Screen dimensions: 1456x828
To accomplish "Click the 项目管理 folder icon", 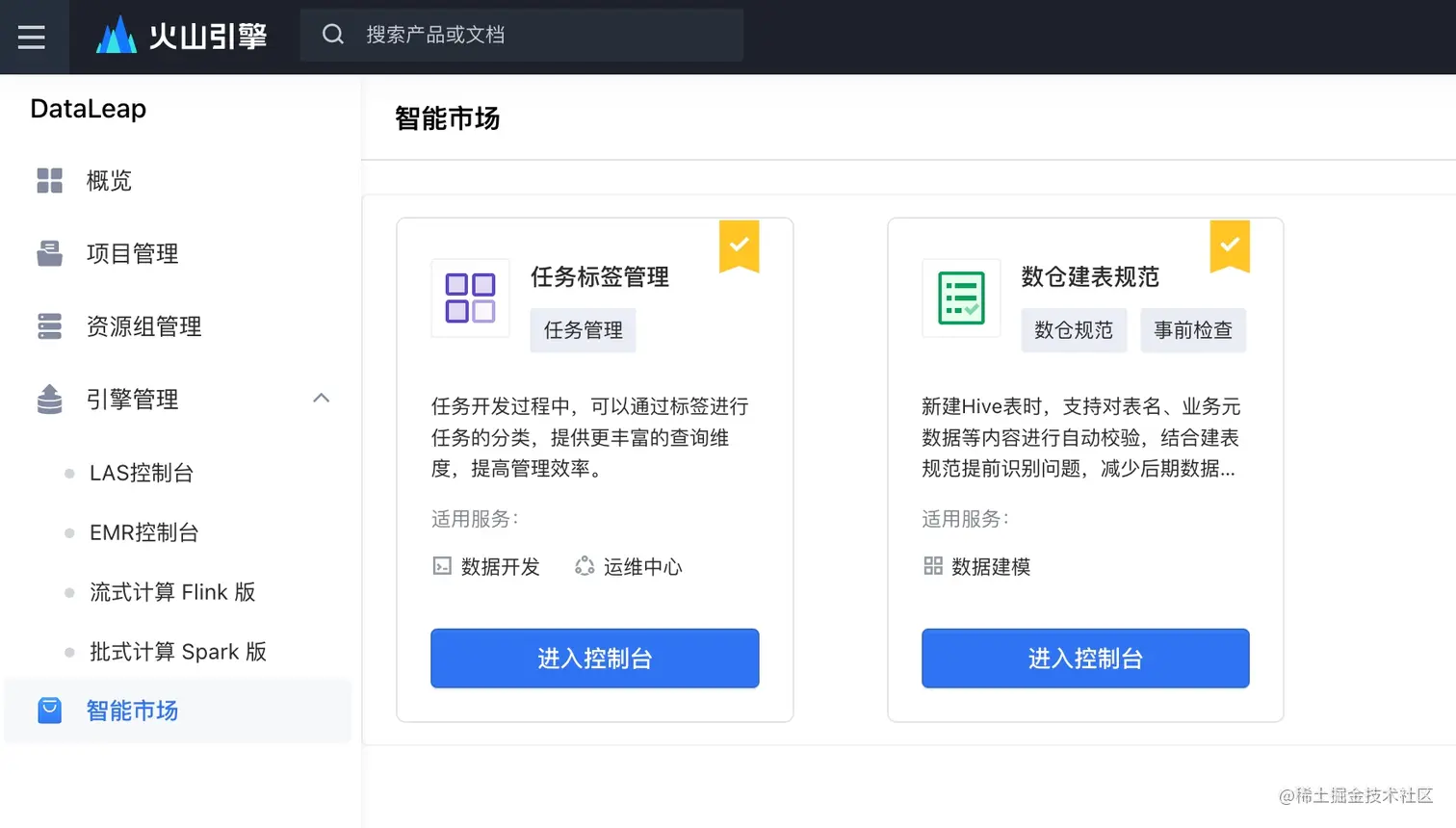I will point(49,253).
